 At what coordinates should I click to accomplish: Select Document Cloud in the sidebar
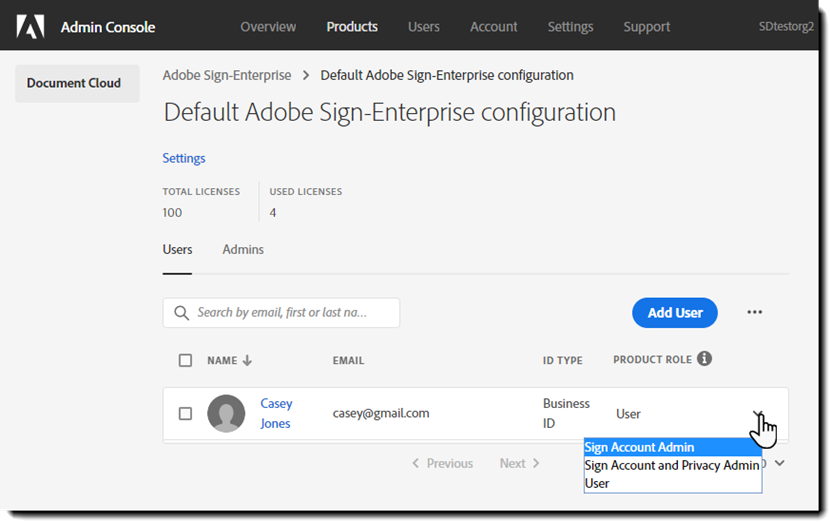click(x=74, y=83)
